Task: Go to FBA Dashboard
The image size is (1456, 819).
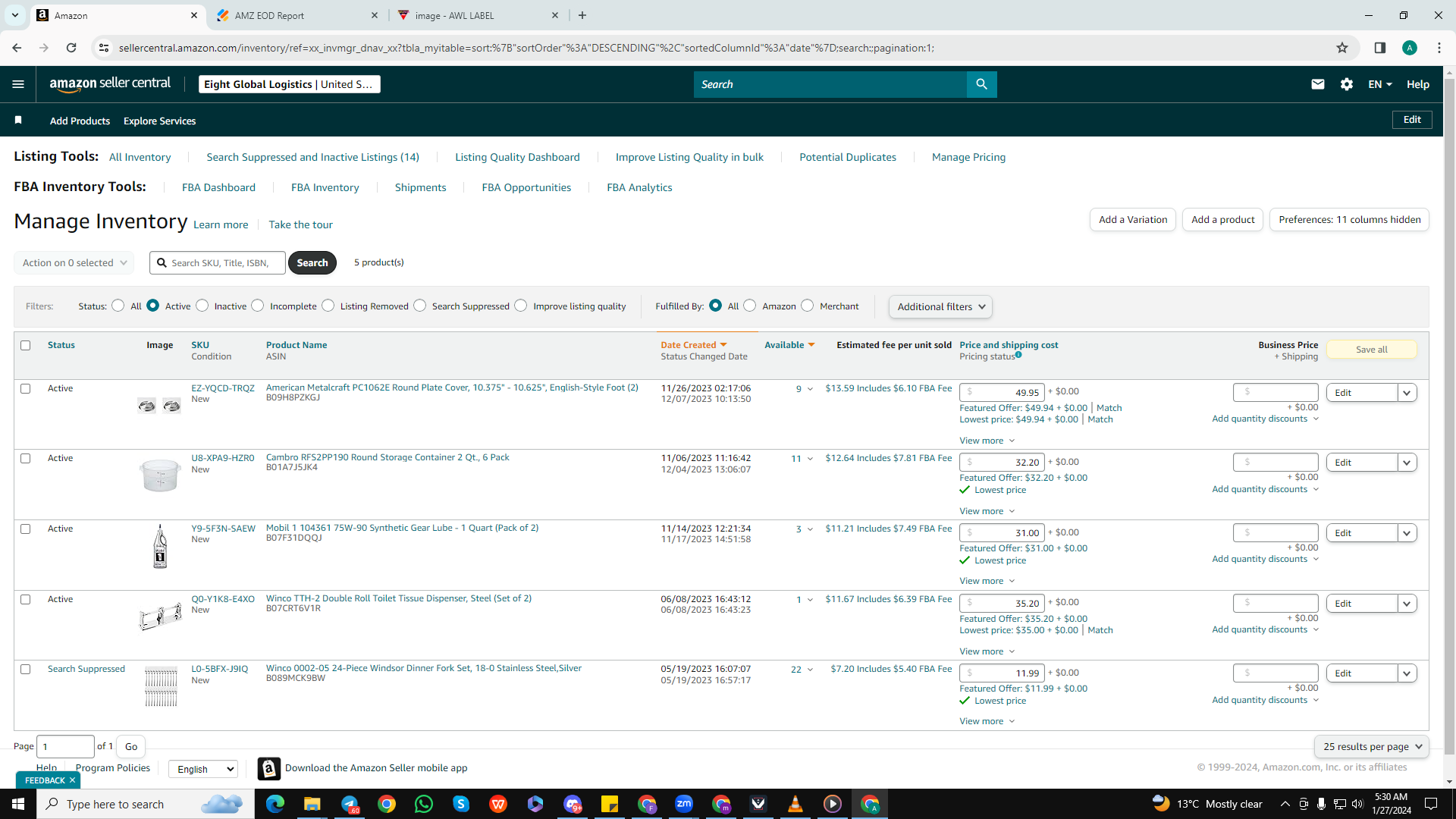Action: click(x=218, y=187)
